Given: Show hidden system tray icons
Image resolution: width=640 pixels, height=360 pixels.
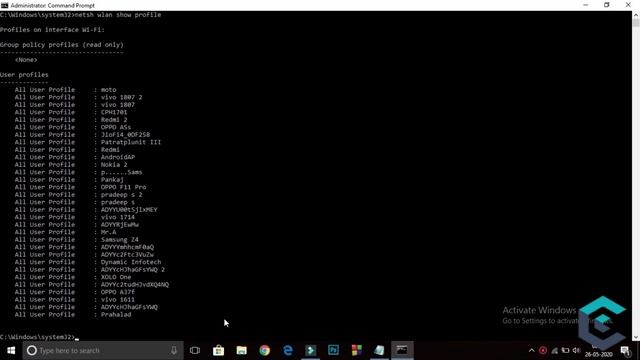Looking at the screenshot, I should tap(531, 350).
